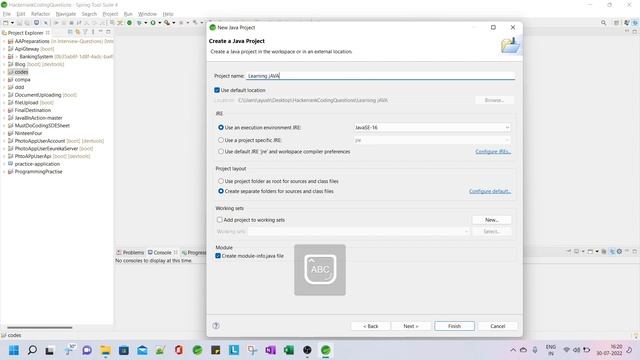Open Excel from the taskbar
This screenshot has height=360, width=640.
[289, 350]
